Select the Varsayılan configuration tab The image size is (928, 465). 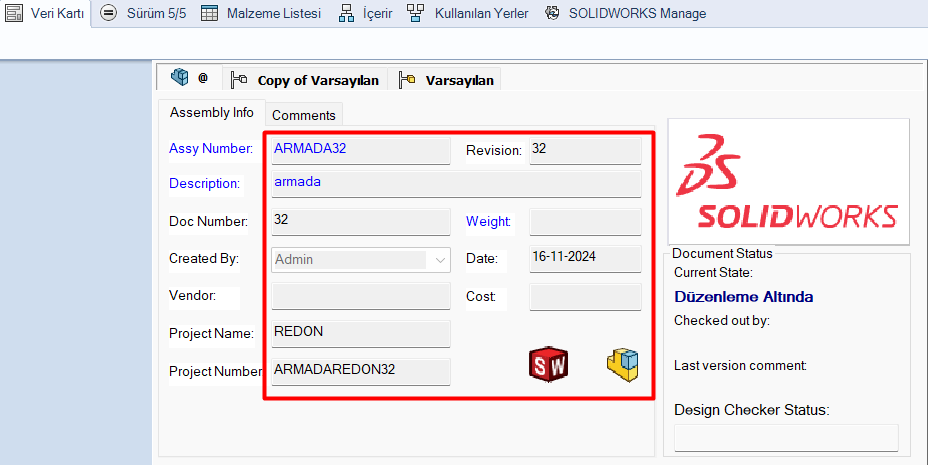pyautogui.click(x=445, y=79)
